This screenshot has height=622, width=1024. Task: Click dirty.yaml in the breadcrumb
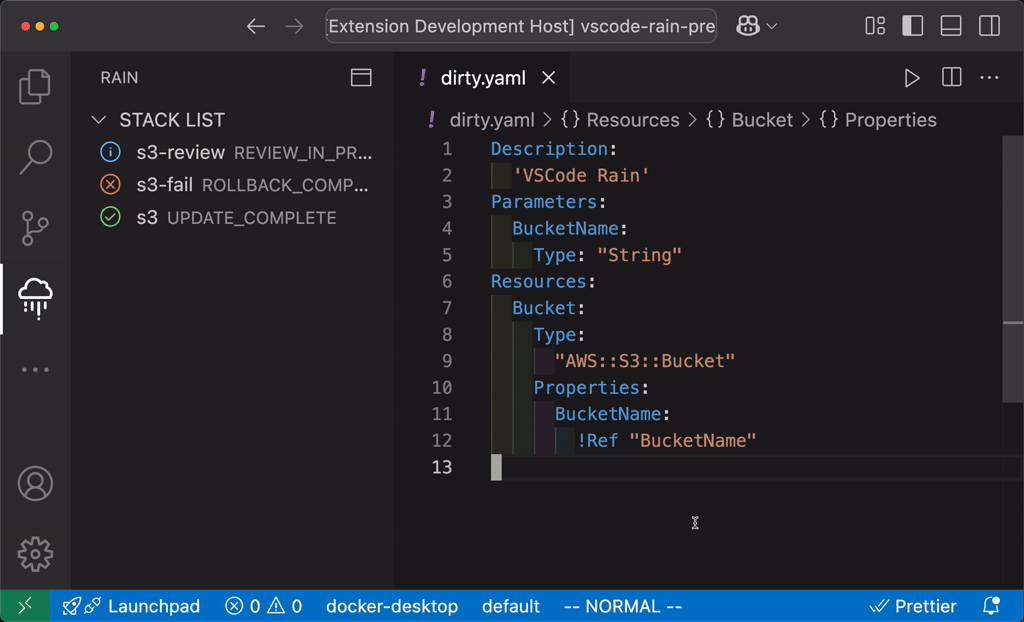492,120
